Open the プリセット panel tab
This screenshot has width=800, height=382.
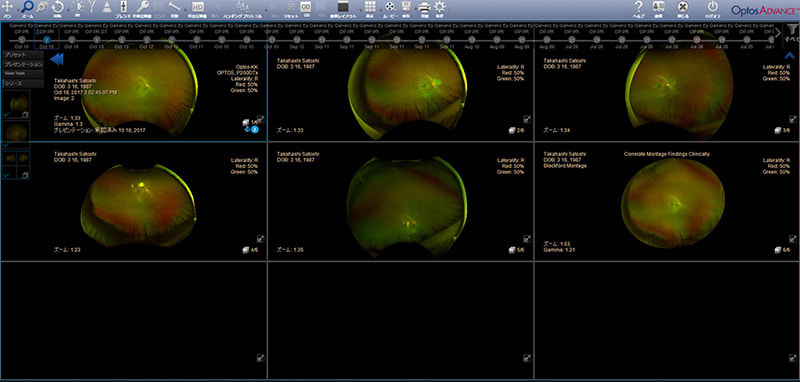click(16, 55)
